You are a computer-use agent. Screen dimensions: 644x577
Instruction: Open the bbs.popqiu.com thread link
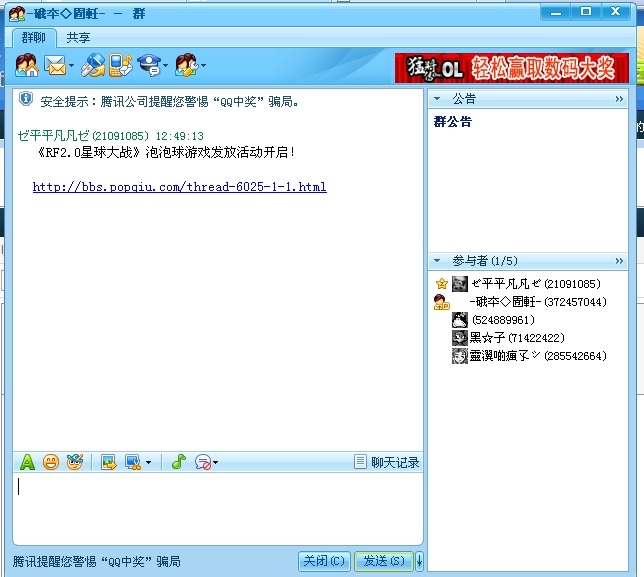tap(179, 187)
